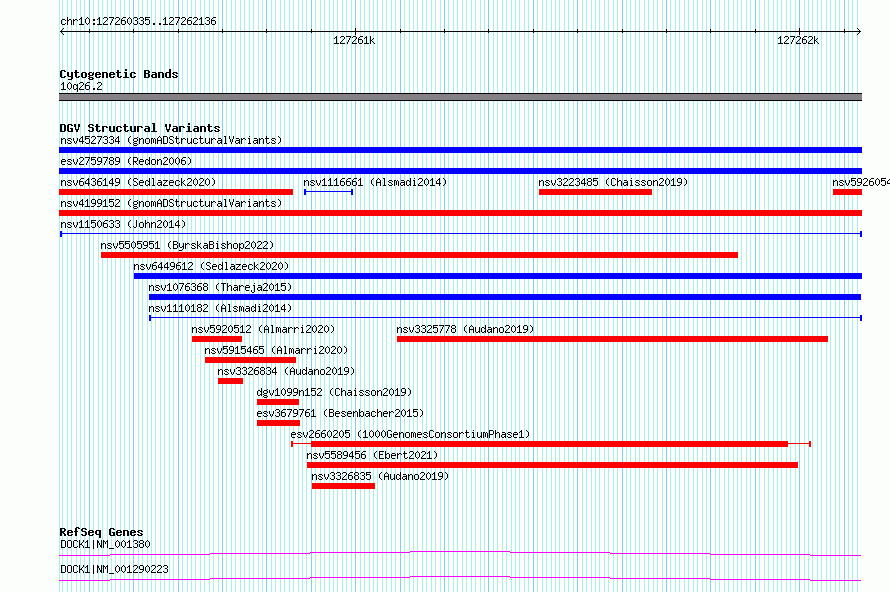Click the DOCK1|NM_001380 magenta gene line
890x592 pixels.
[460, 553]
